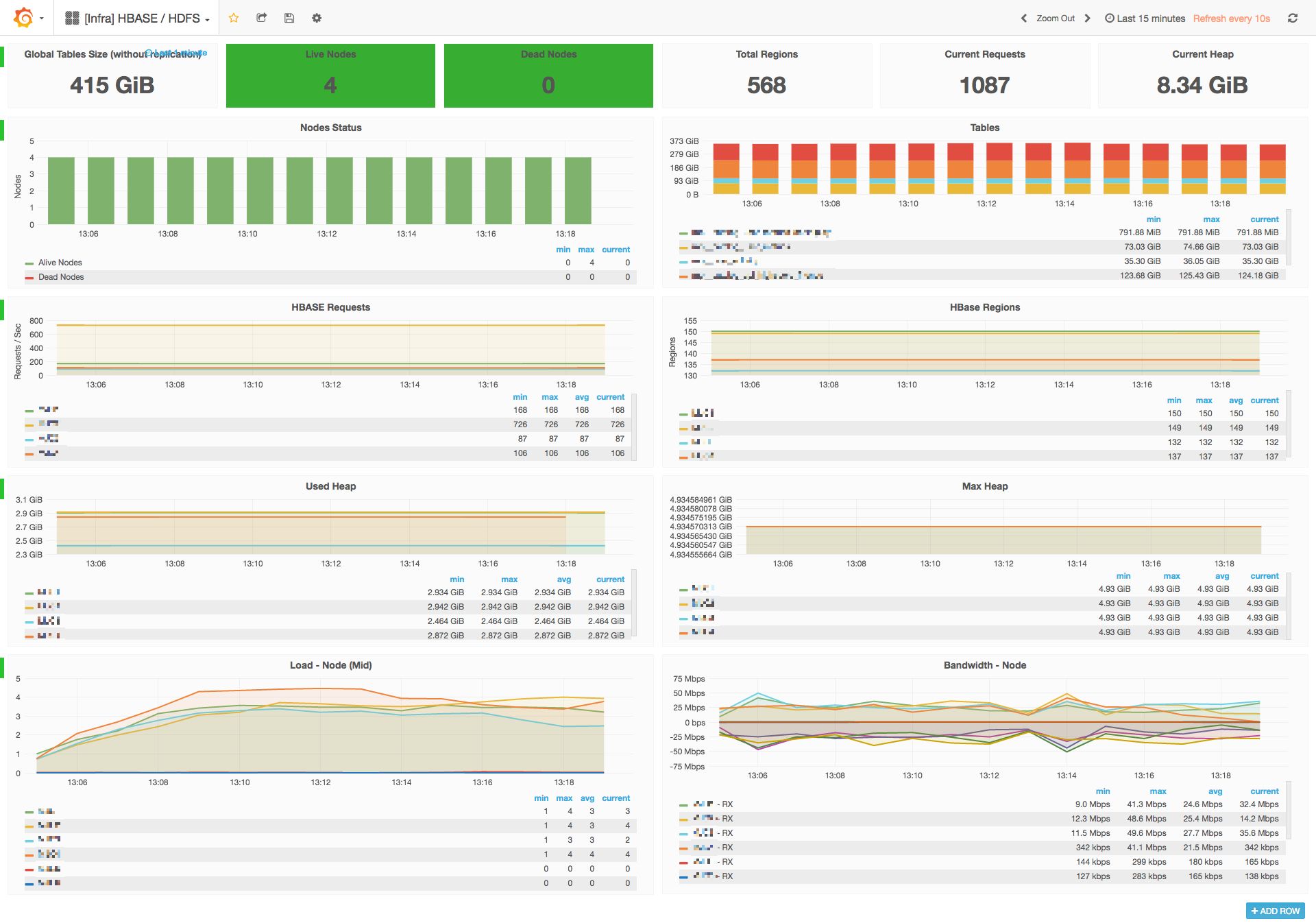Open the Tables panel title menu
The width and height of the screenshot is (1316, 923).
click(x=985, y=128)
